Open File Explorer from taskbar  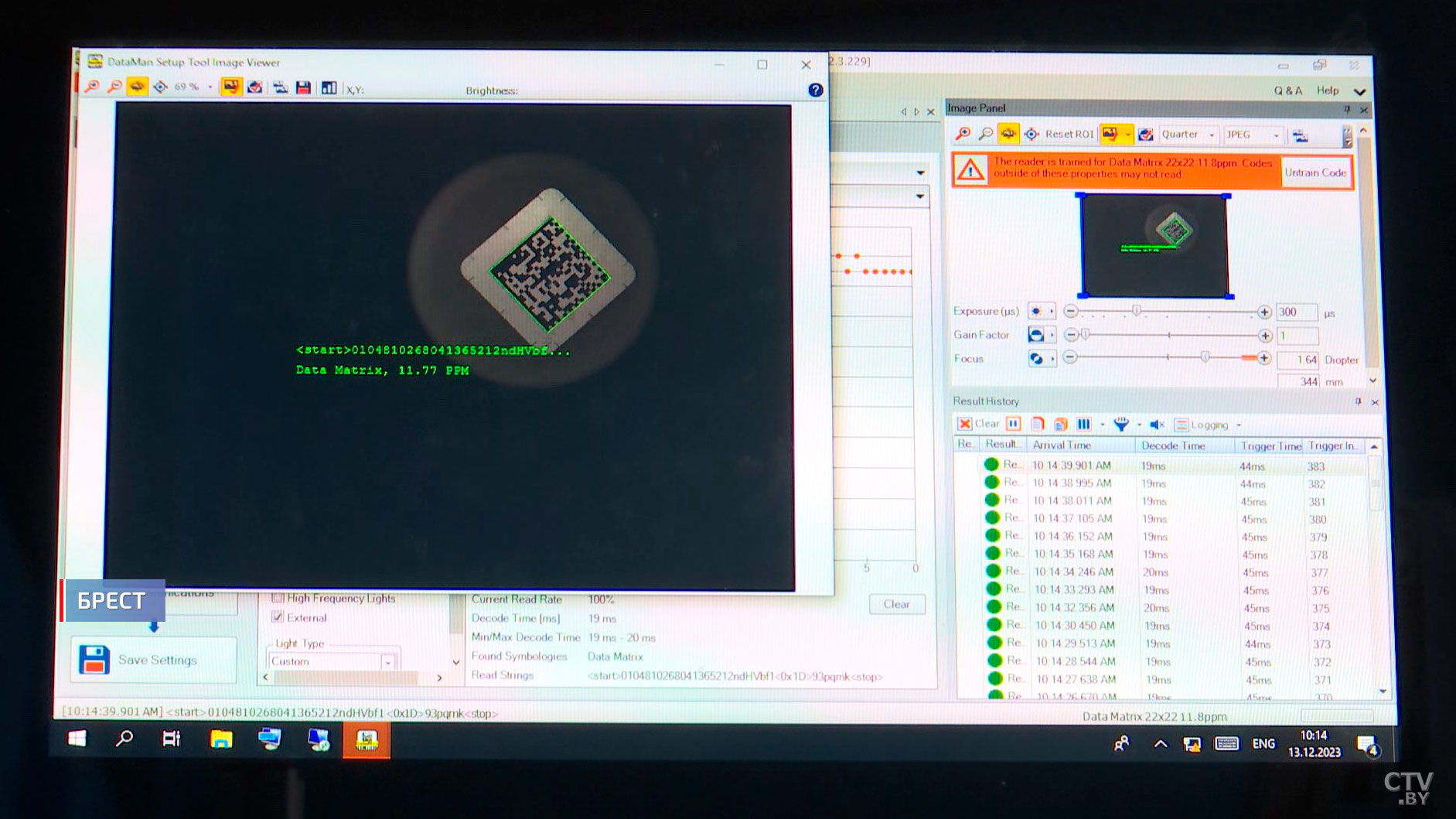tap(221, 740)
